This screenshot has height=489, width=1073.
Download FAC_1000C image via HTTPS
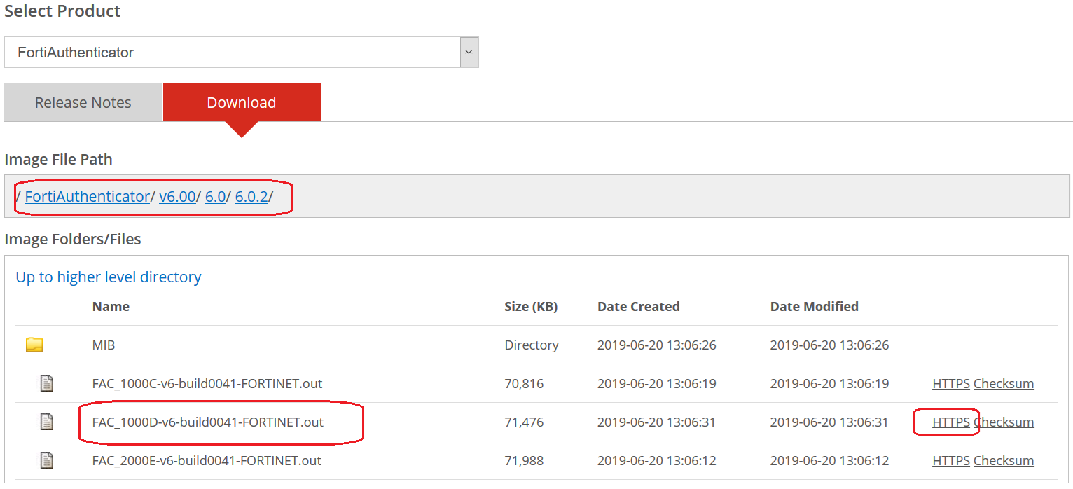(950, 383)
